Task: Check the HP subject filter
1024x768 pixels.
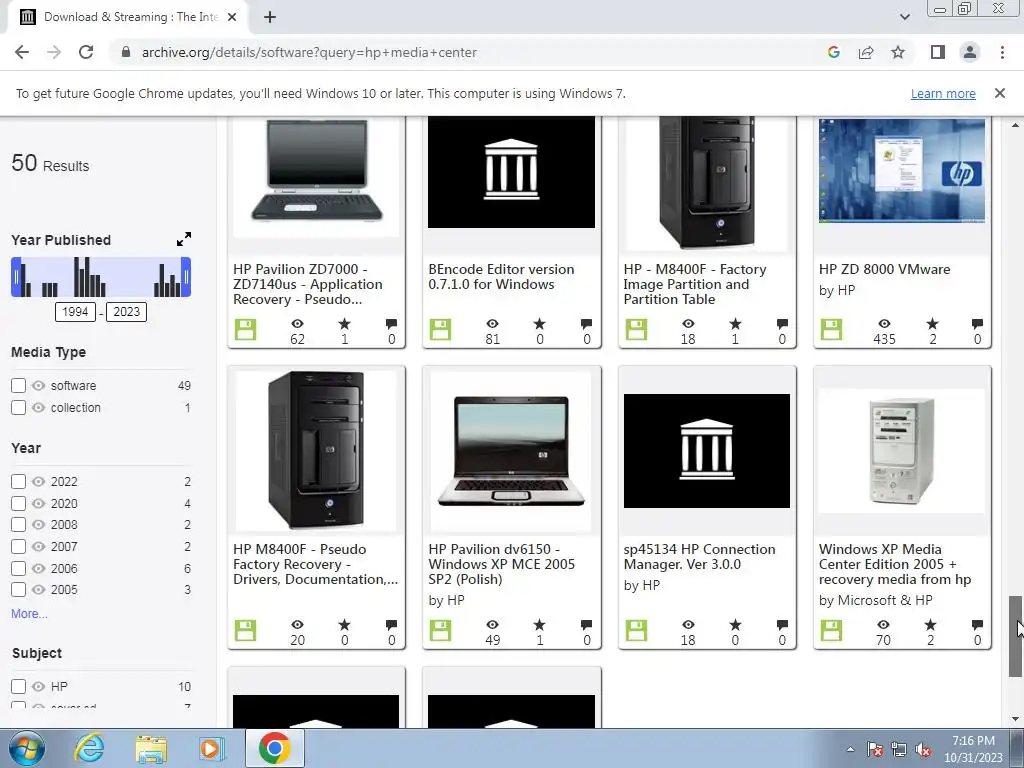Action: 18,686
